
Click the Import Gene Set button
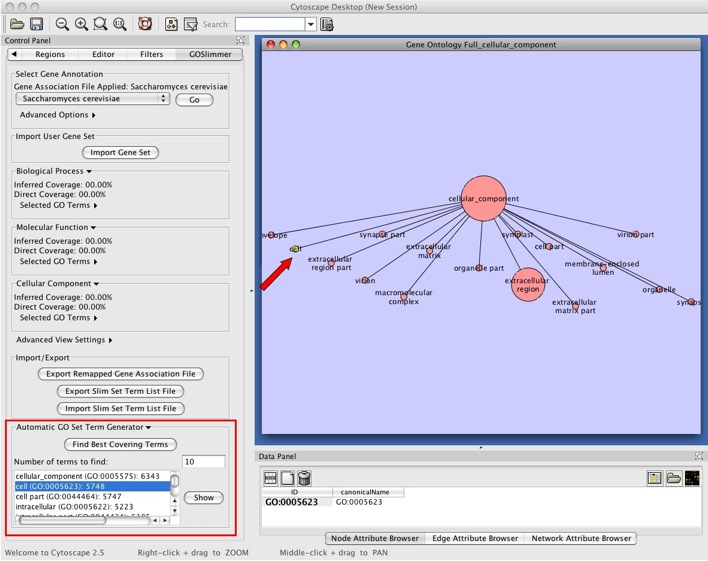[120, 152]
